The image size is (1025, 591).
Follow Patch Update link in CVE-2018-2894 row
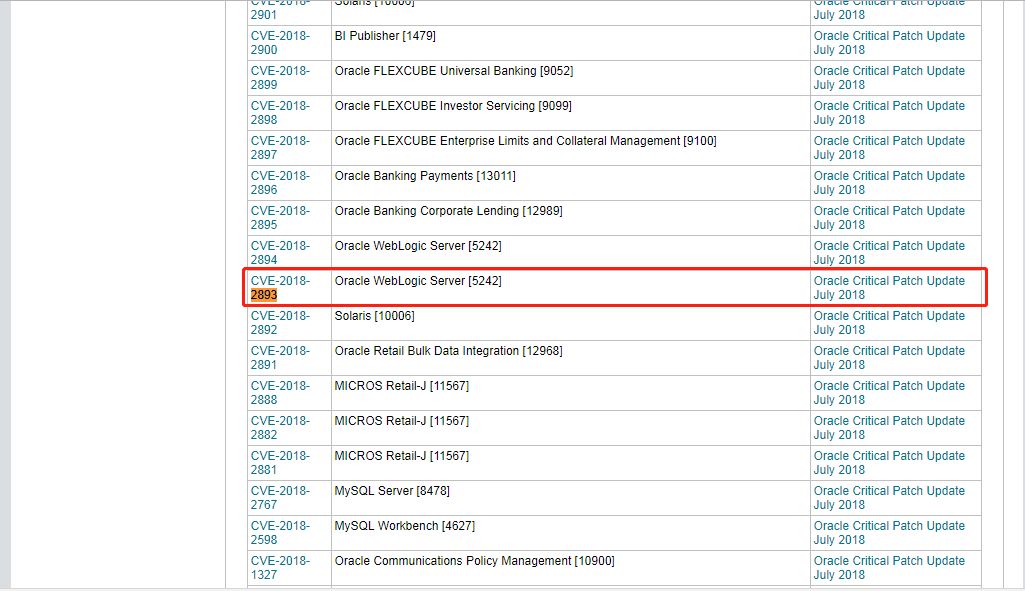(x=889, y=252)
